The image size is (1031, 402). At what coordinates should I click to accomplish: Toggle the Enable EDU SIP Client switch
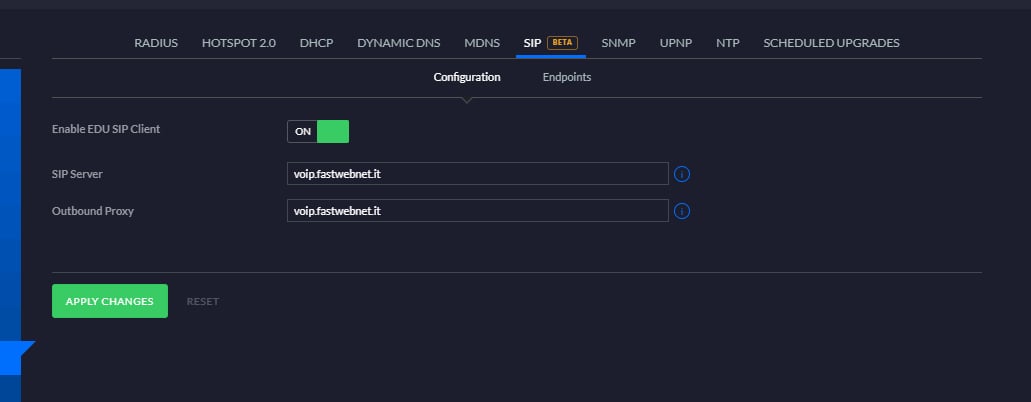click(x=318, y=132)
